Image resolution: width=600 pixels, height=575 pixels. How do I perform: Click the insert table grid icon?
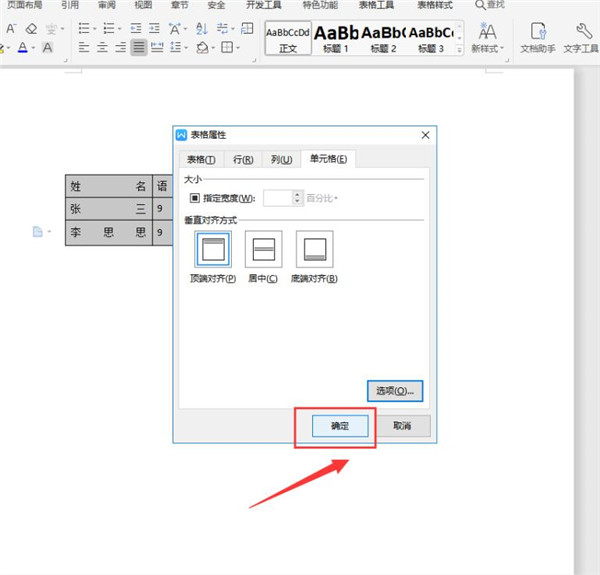point(247,28)
